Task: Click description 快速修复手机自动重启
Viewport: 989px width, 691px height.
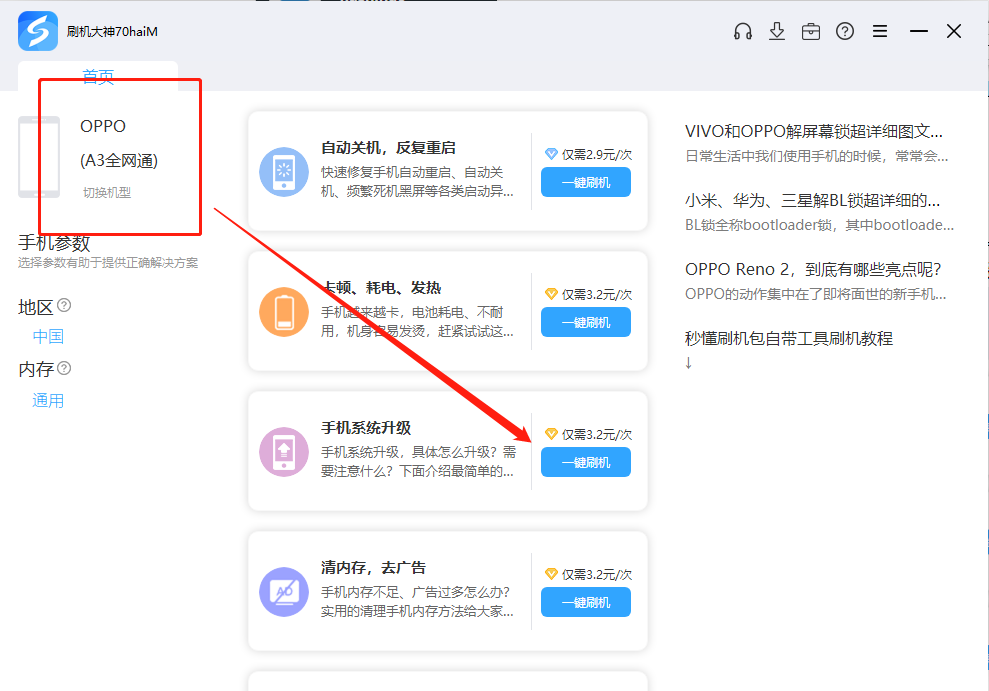Action: coord(417,182)
